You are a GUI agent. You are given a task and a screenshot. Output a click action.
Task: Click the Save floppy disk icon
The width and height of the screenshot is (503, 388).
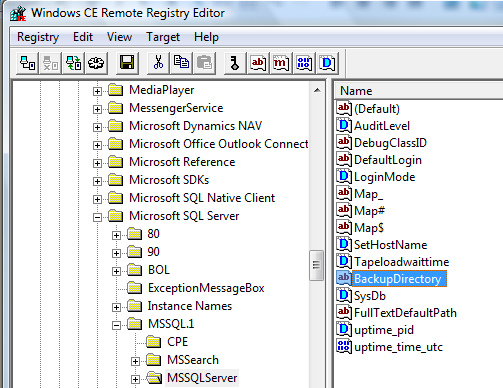(127, 63)
